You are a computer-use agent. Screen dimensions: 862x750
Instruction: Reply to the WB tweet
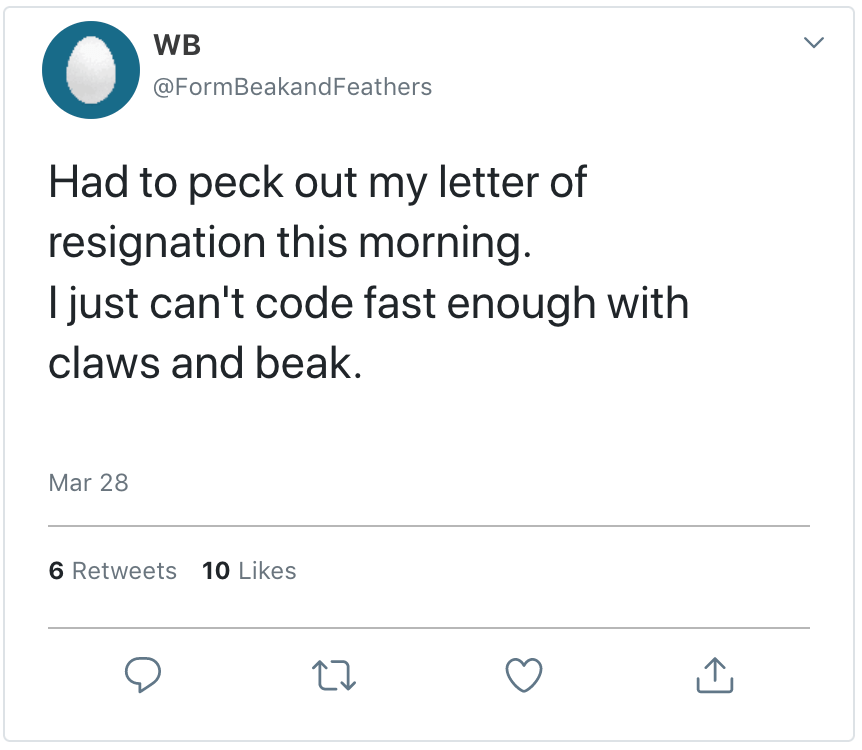coord(143,676)
